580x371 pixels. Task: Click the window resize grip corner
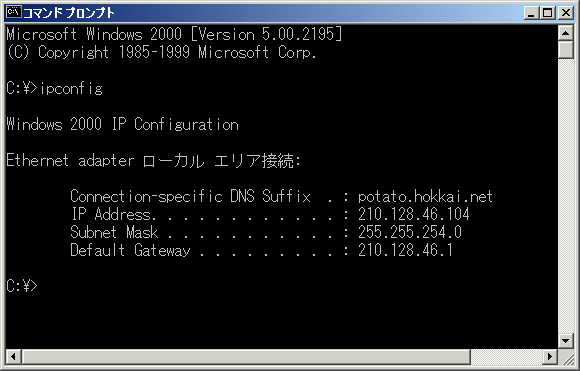[566, 357]
